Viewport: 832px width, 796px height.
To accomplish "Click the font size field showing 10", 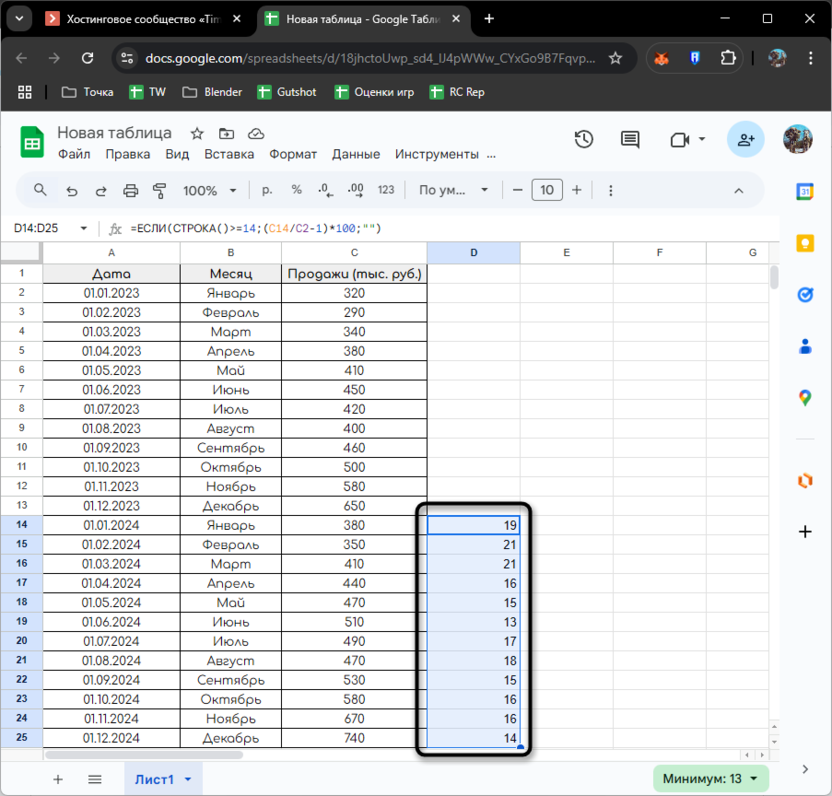I will coord(547,190).
